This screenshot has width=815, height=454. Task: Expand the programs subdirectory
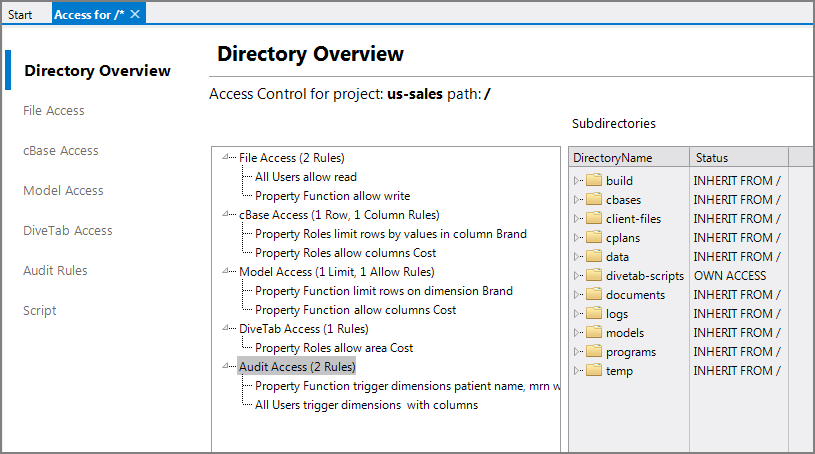(576, 351)
